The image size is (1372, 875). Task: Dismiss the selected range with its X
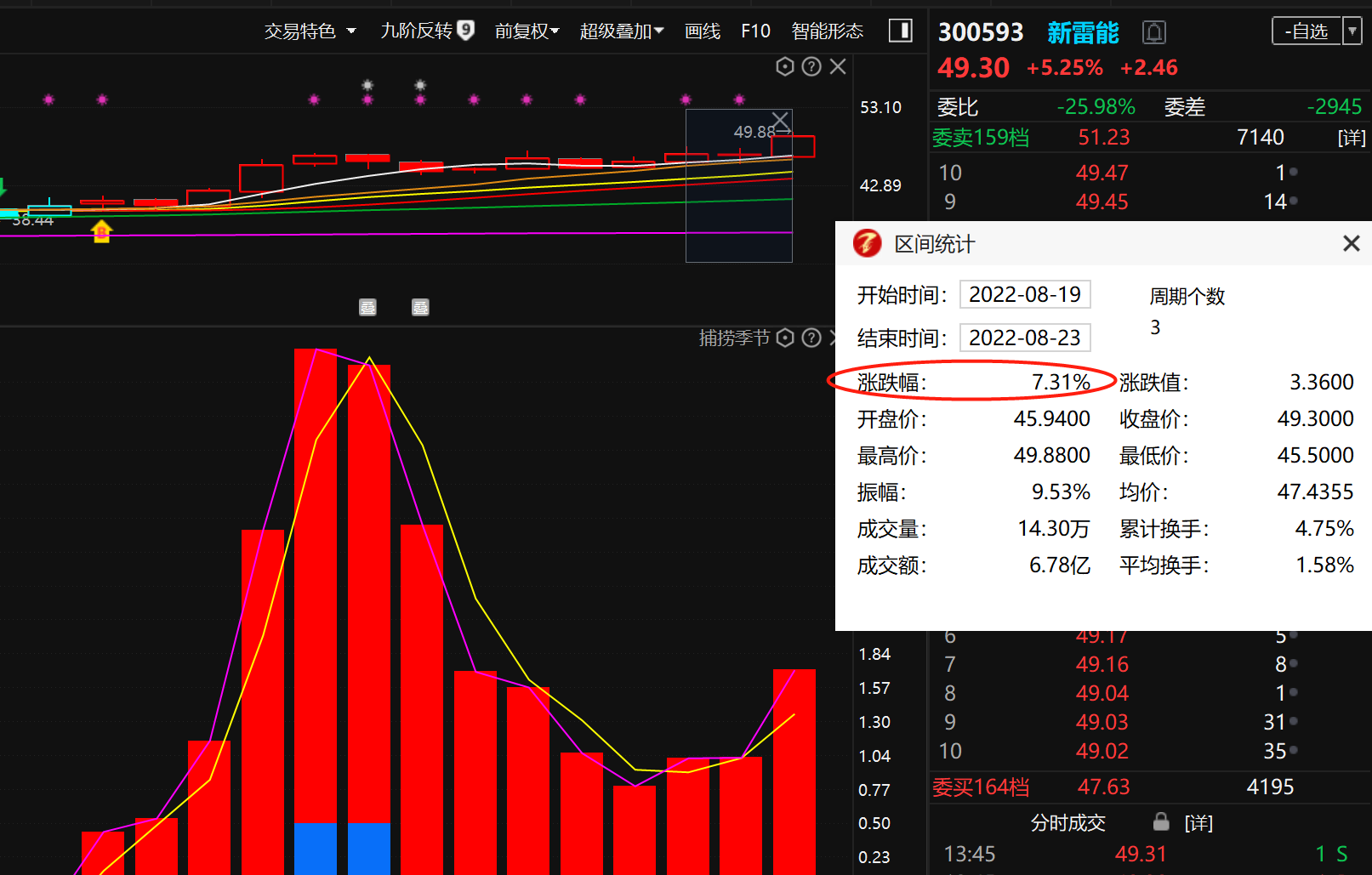click(781, 122)
